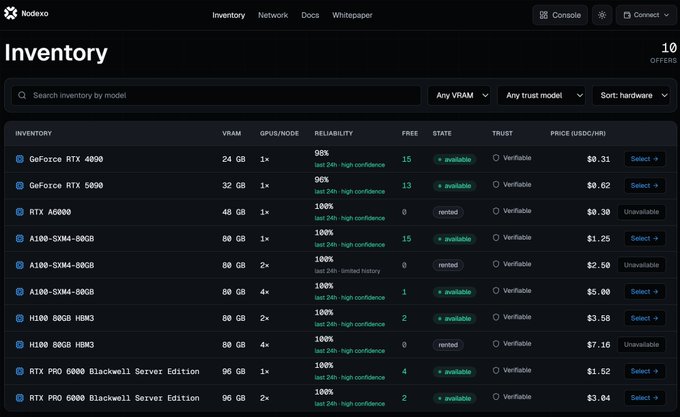Click the rented badge in RTX A6000 row
This screenshot has height=417, width=680.
(x=448, y=212)
